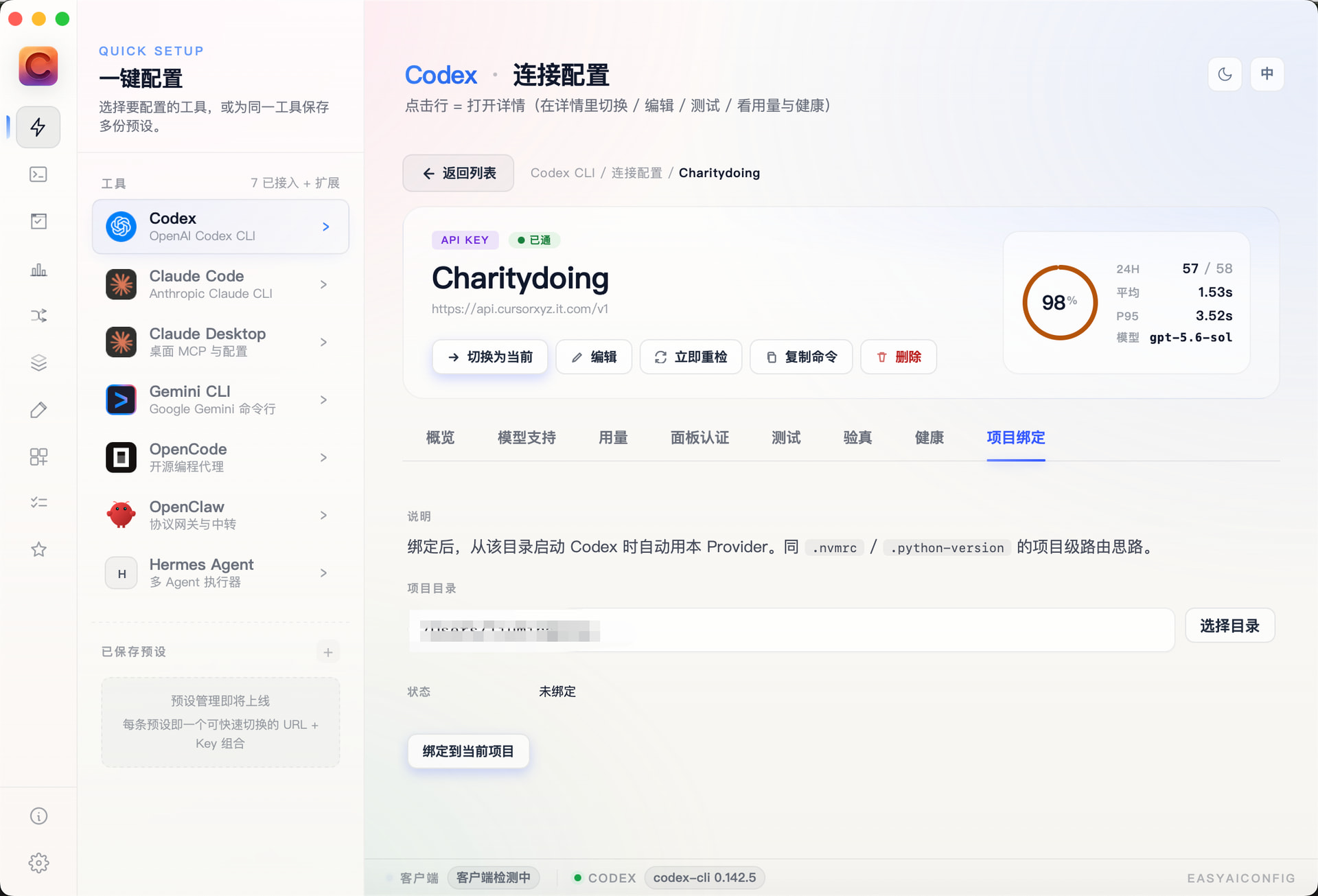Click Codex CLI in the breadcrumb

coord(563,173)
